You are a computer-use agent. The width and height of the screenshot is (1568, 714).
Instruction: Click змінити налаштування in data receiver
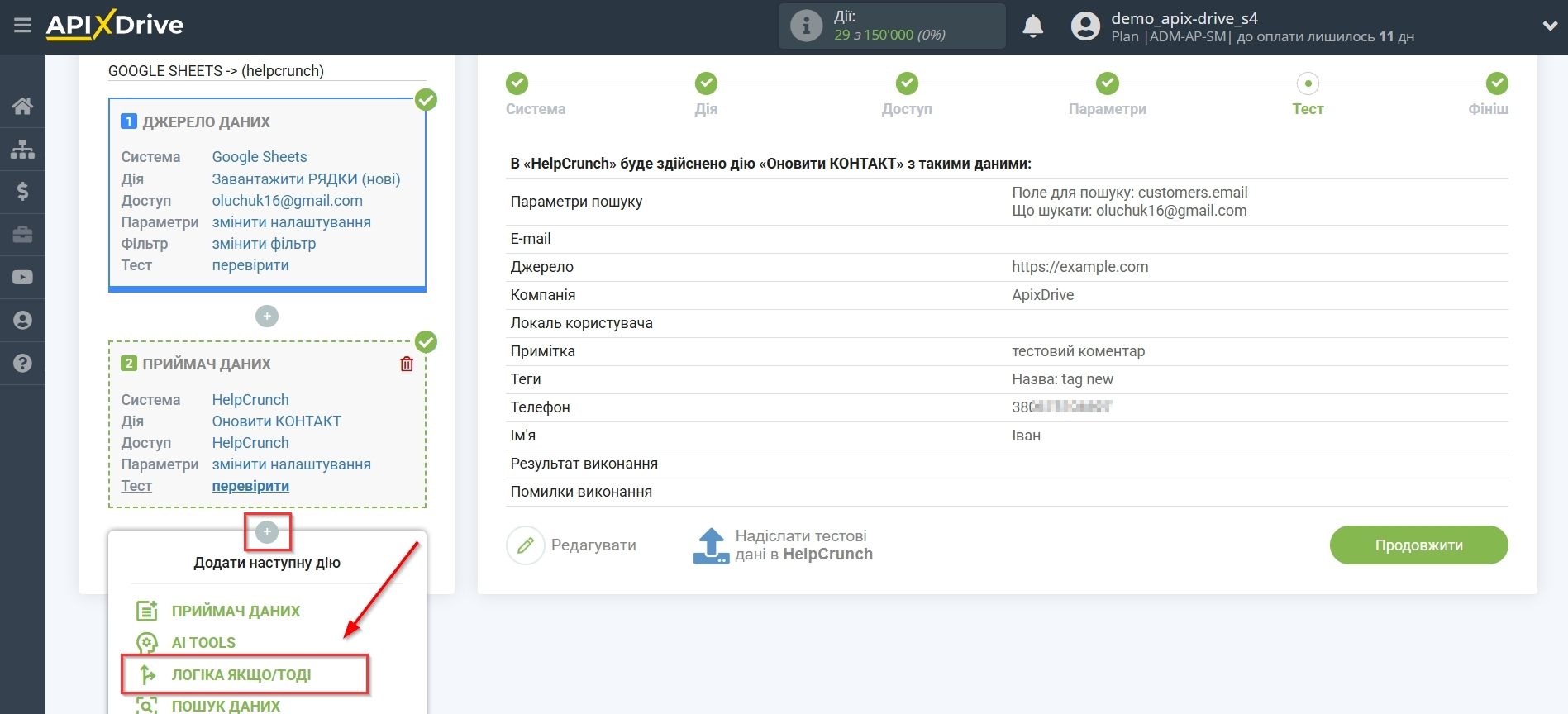[291, 464]
